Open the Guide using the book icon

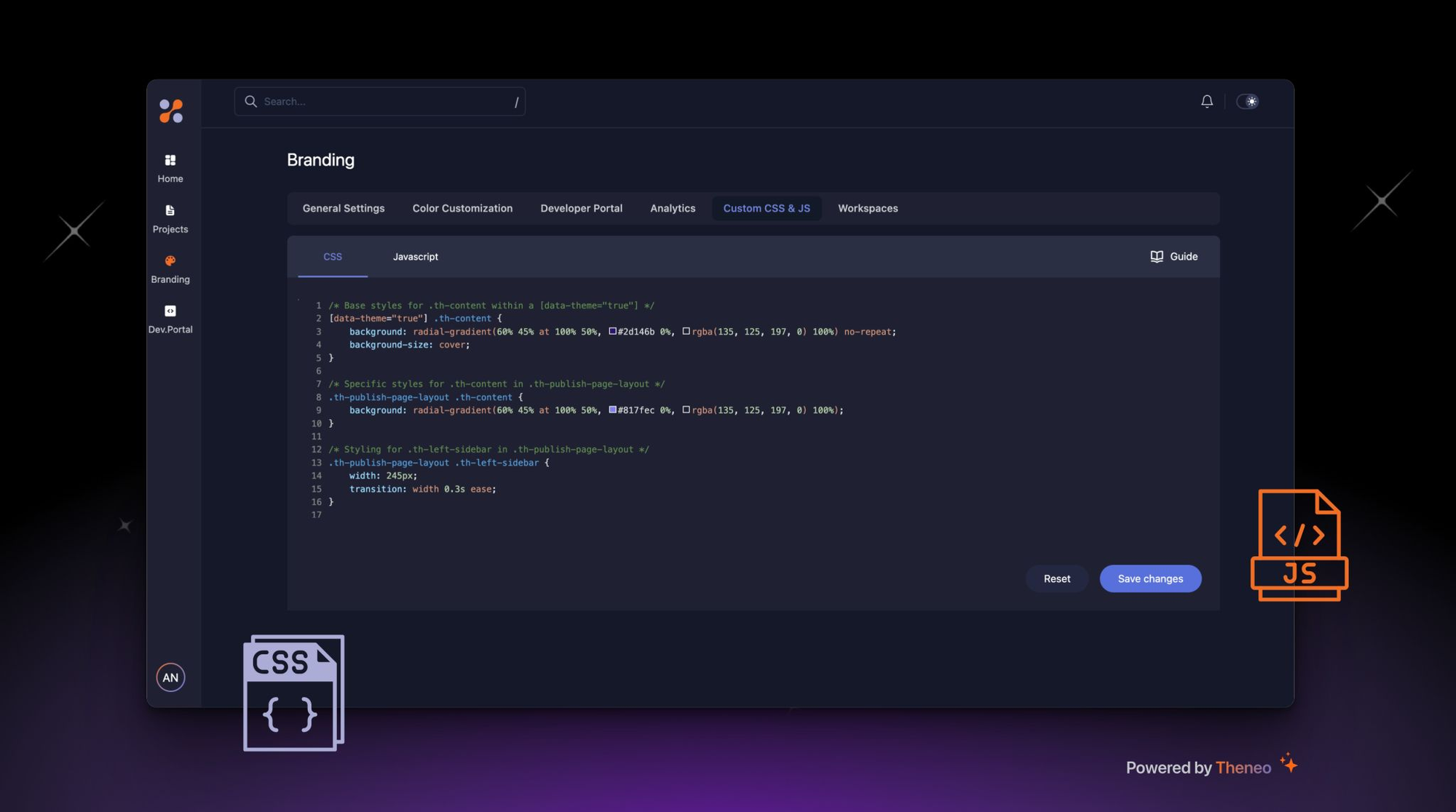pyautogui.click(x=1158, y=256)
